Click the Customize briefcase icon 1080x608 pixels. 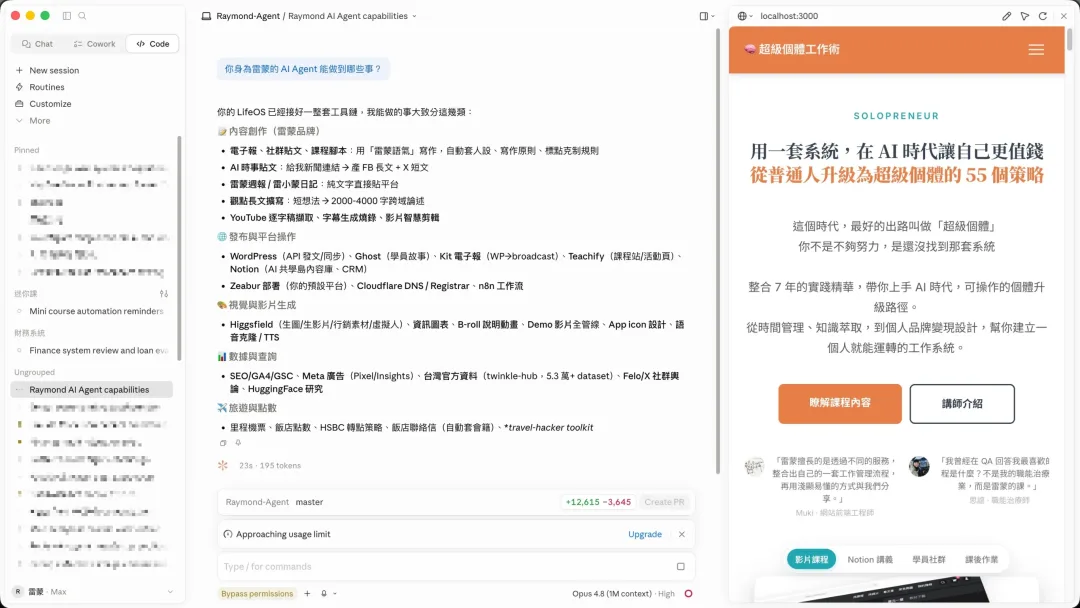(19, 103)
